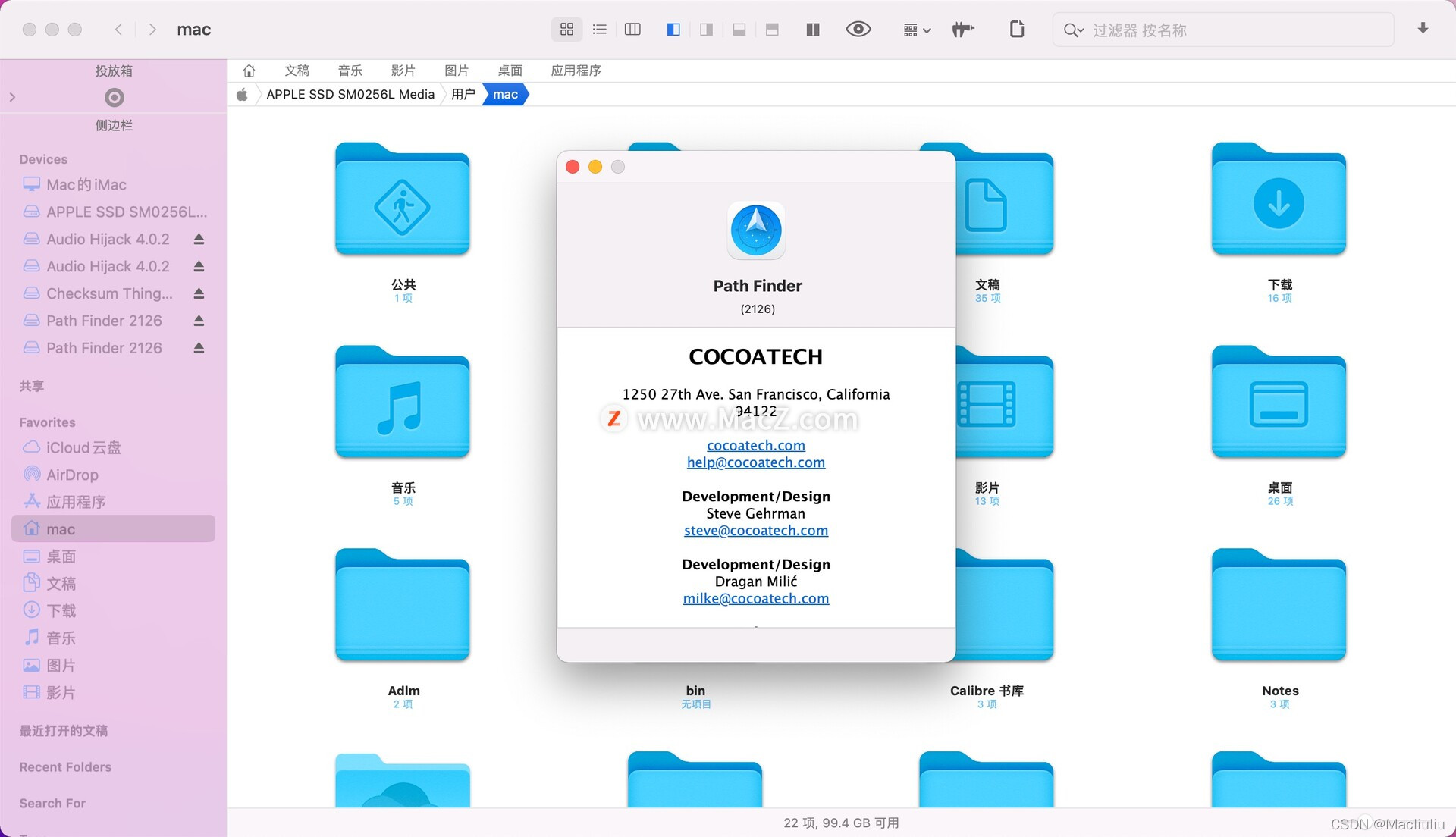This screenshot has width=1456, height=837.
Task: Expand the drop stack sidebar chevron
Action: coord(12,97)
